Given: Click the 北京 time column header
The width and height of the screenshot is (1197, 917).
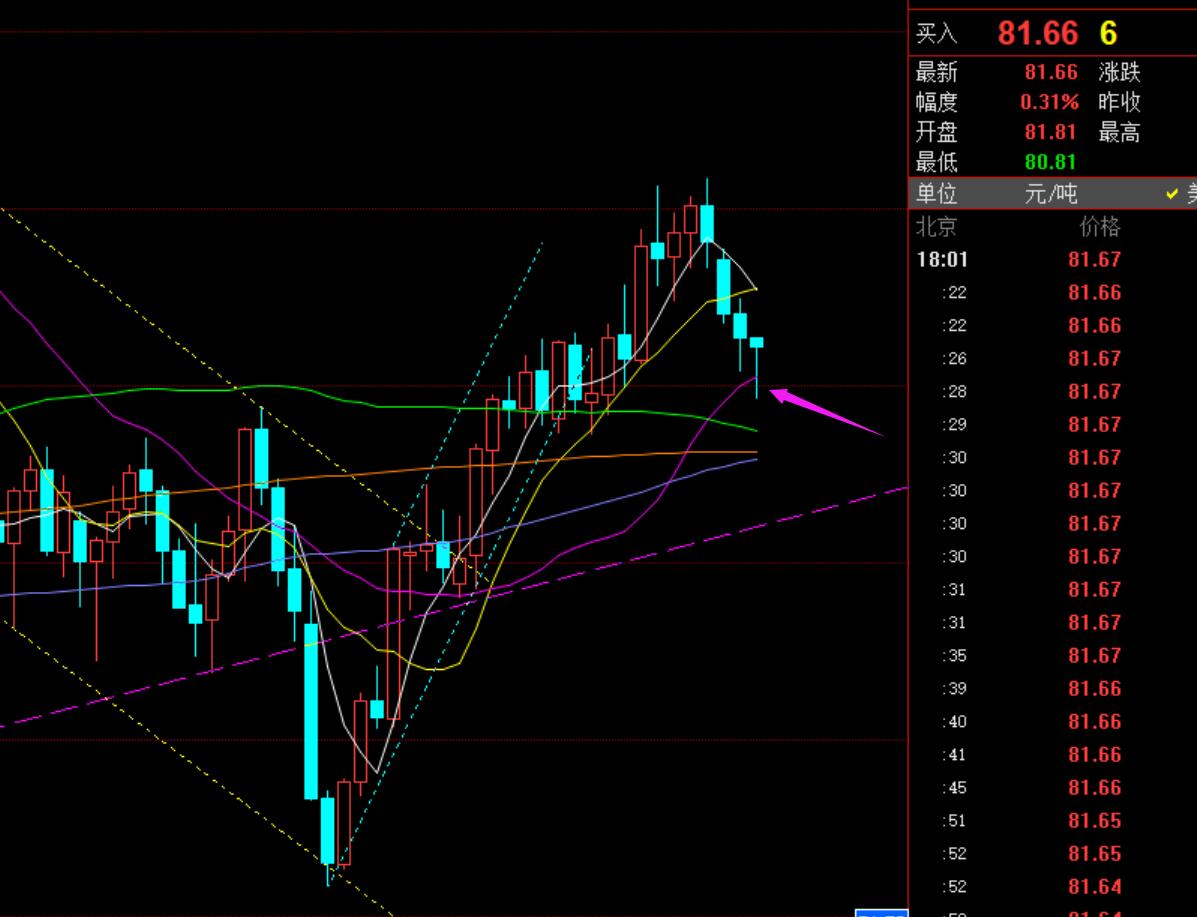Looking at the screenshot, I should (937, 227).
